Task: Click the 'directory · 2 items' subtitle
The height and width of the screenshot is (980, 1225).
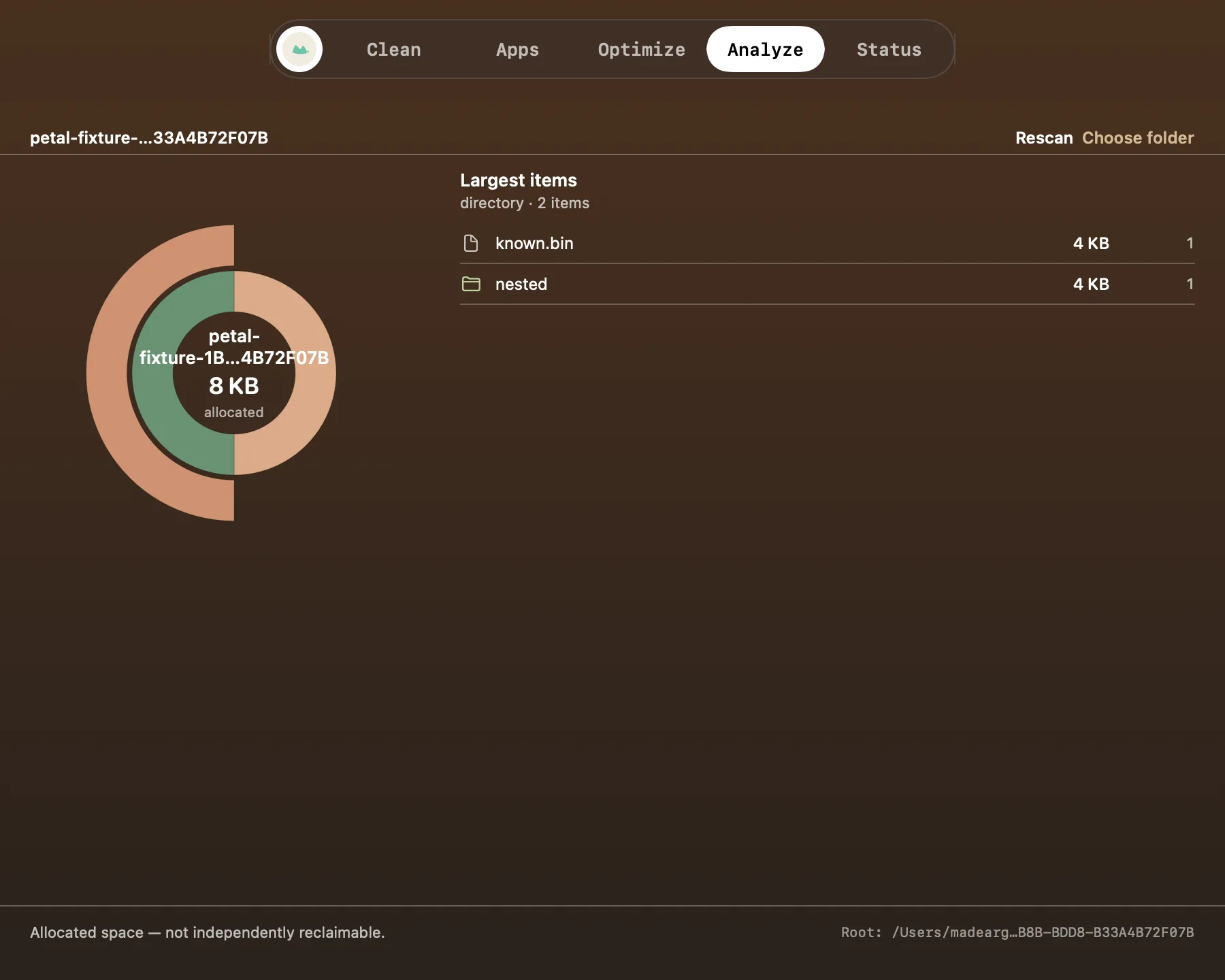Action: [x=525, y=203]
